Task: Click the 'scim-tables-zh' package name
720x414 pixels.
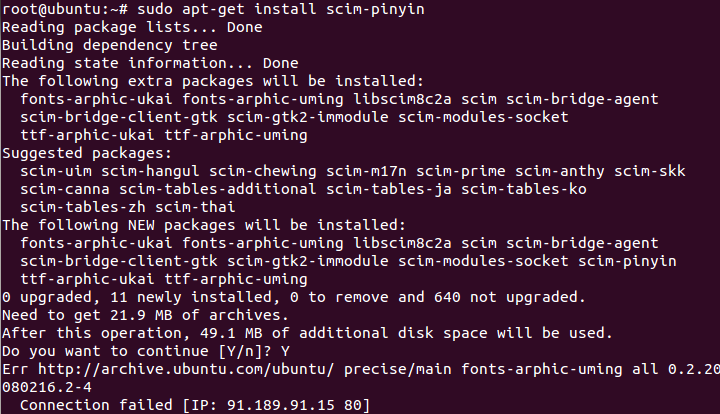Action: tap(83, 207)
